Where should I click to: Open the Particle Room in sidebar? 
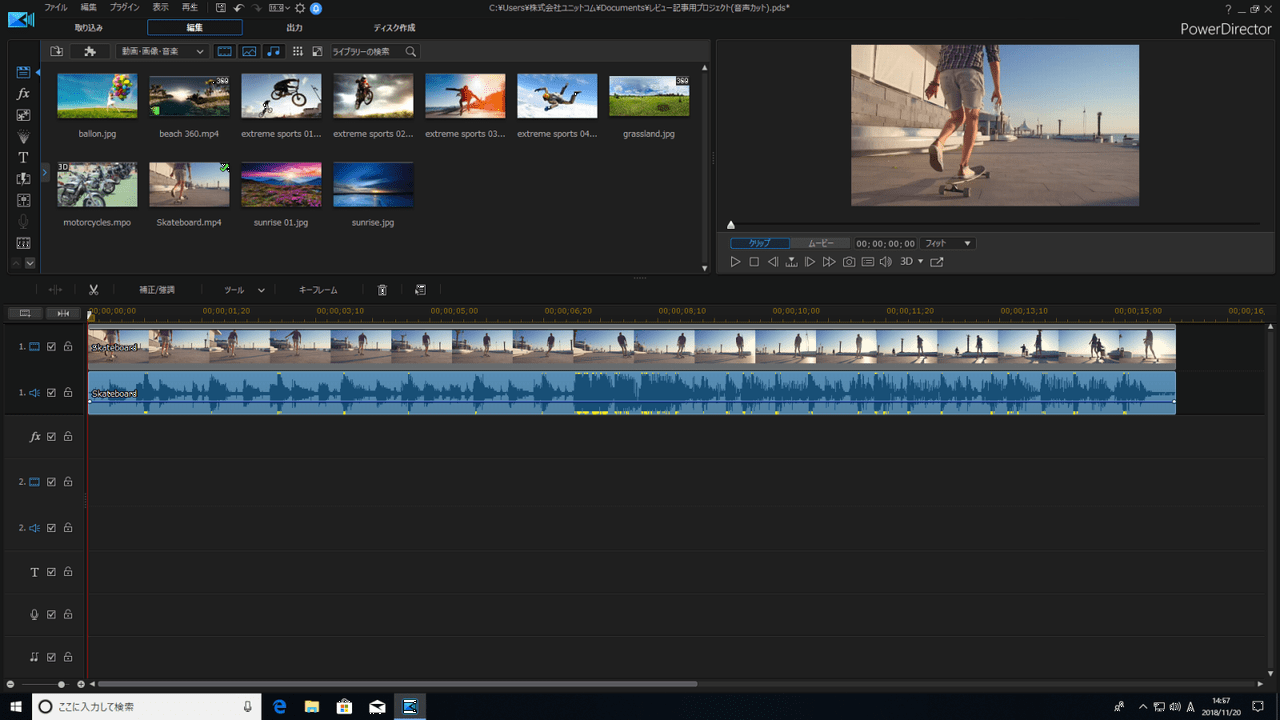click(x=23, y=136)
